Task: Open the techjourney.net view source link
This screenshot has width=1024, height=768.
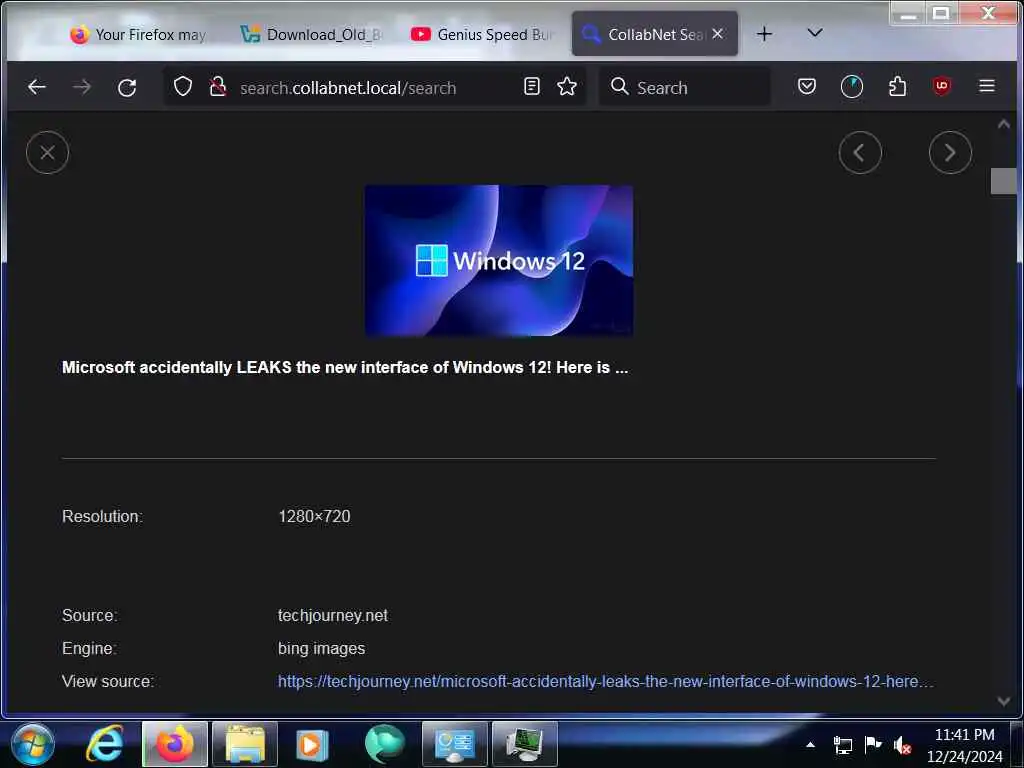Action: [605, 681]
